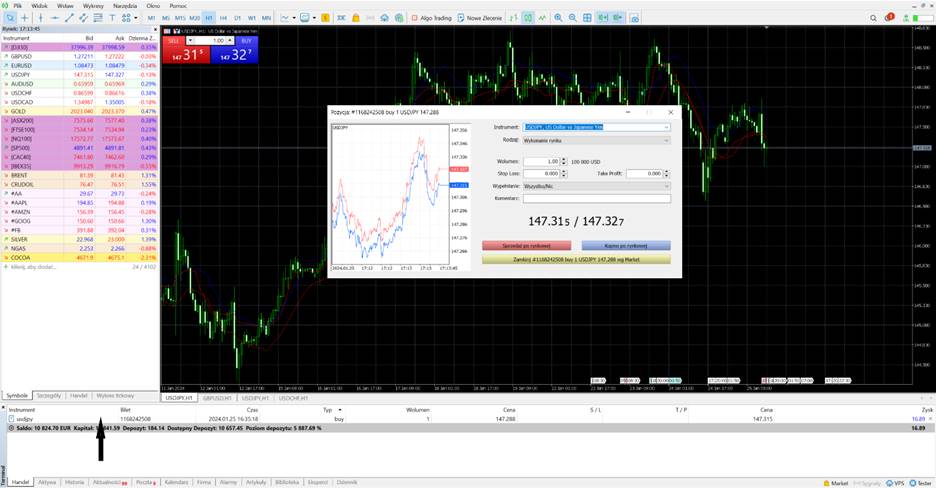Toggle chart auto scroll icon
936x488 pixels.
[603, 18]
